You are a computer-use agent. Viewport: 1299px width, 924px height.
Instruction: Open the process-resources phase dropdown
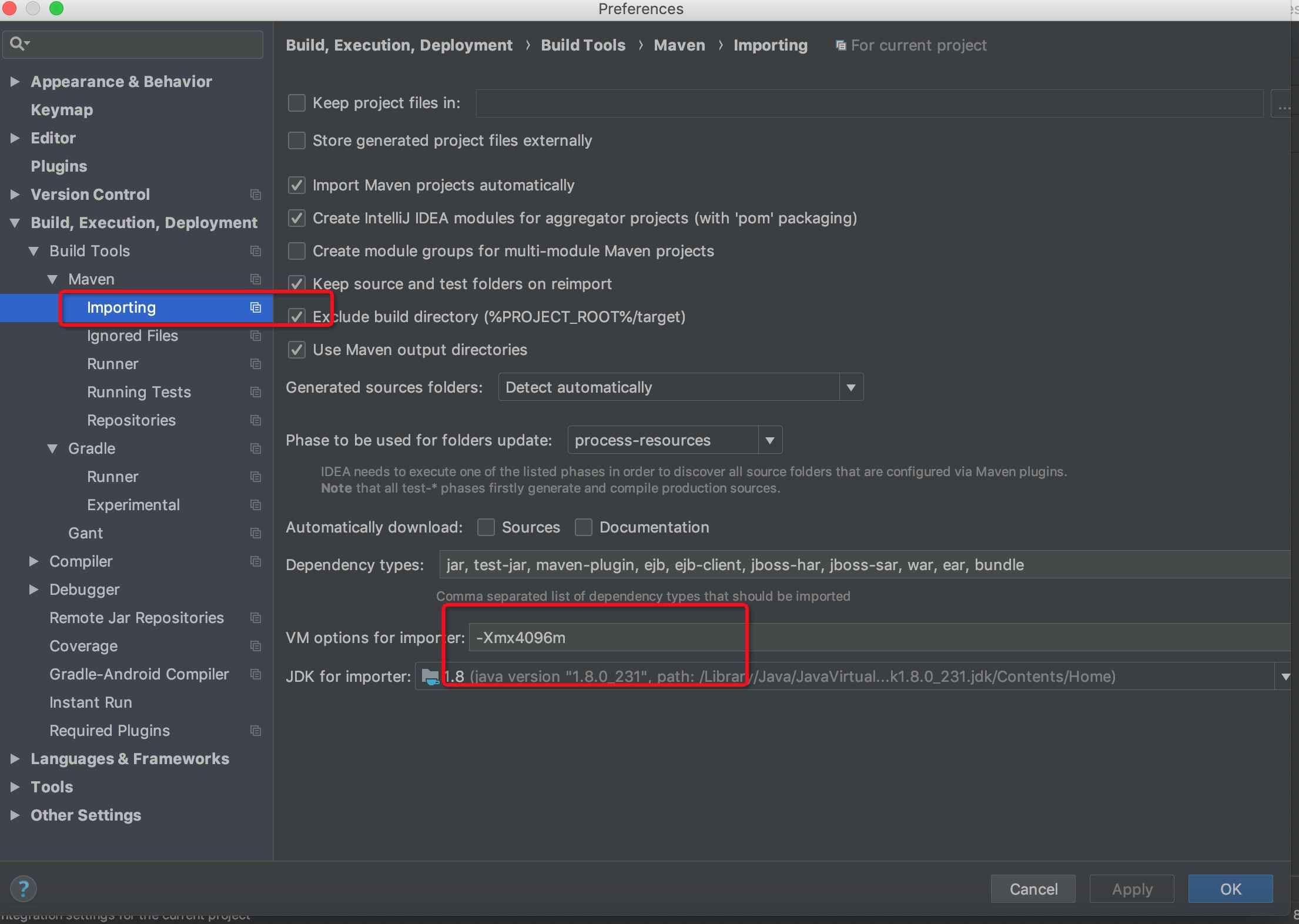point(769,440)
